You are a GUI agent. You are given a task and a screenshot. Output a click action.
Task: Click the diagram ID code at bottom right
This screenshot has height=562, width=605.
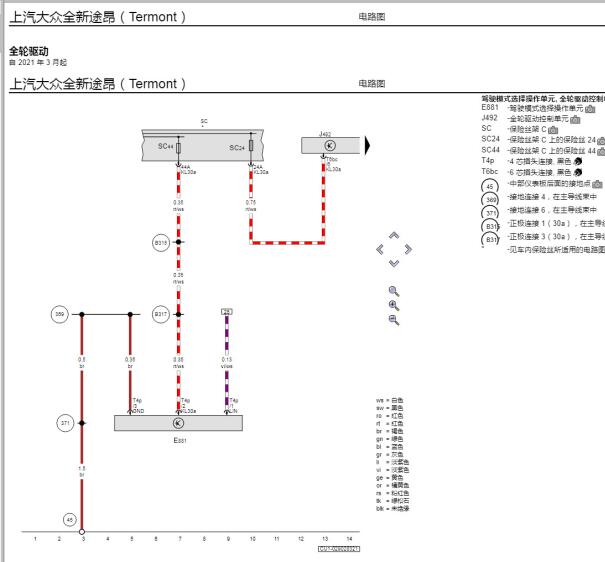pos(339,549)
